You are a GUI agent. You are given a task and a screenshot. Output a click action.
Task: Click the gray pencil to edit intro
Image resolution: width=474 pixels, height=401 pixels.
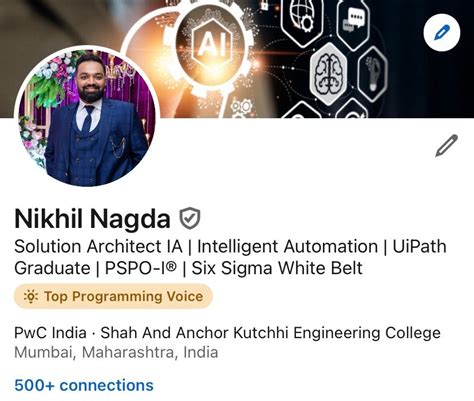pos(447,145)
